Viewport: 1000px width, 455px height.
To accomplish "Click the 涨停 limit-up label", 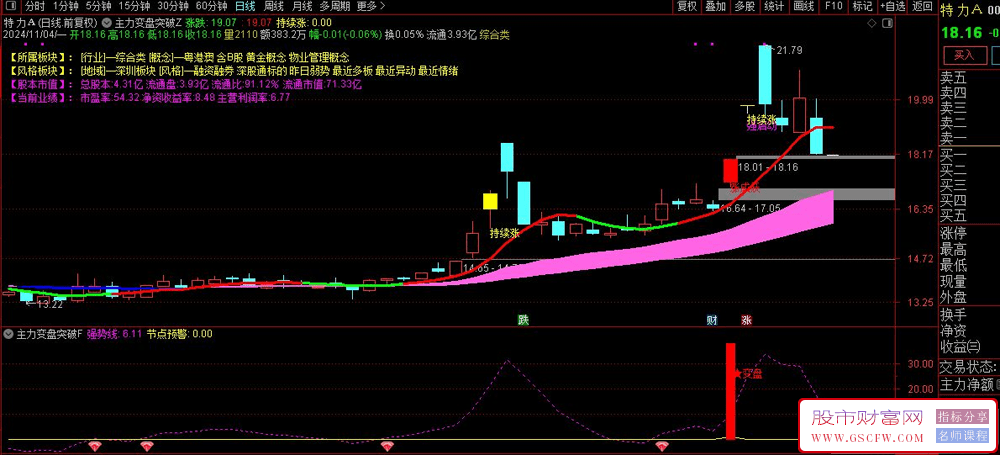I will (x=953, y=234).
